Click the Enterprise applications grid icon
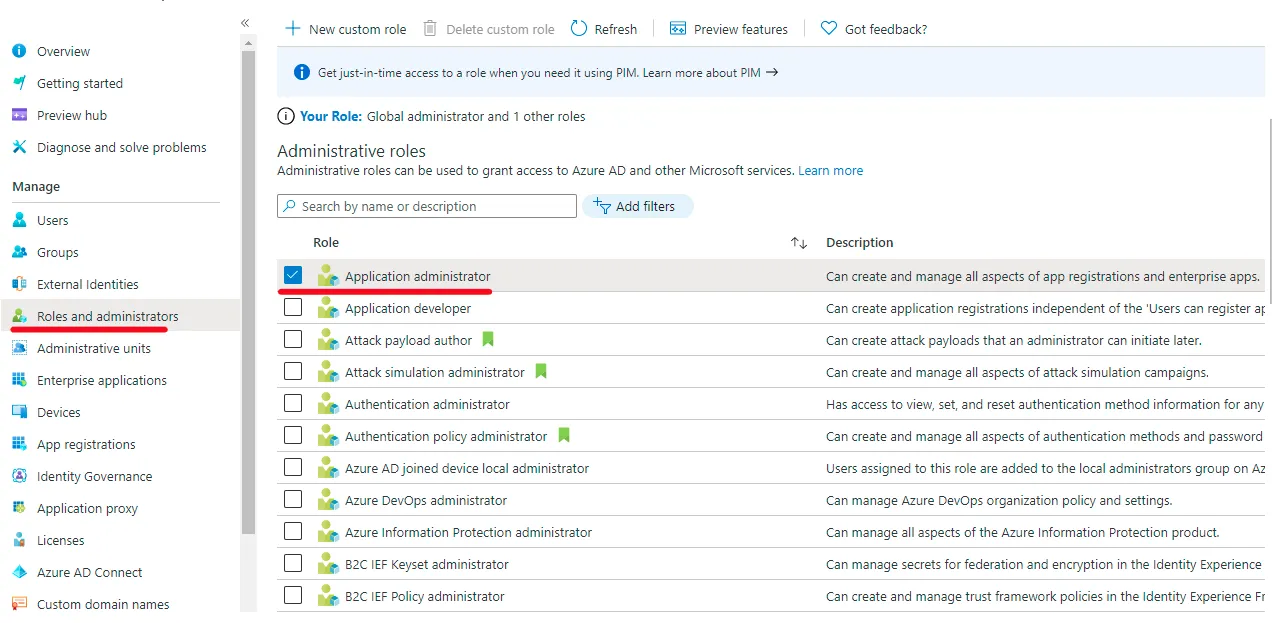 19,380
